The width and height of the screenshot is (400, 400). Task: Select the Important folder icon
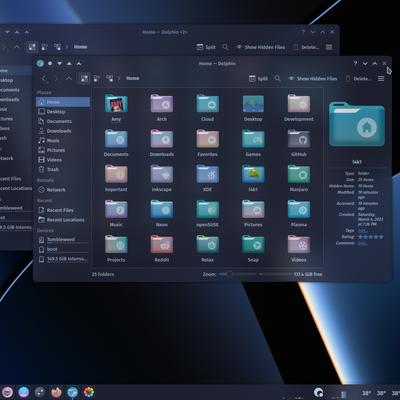116,174
